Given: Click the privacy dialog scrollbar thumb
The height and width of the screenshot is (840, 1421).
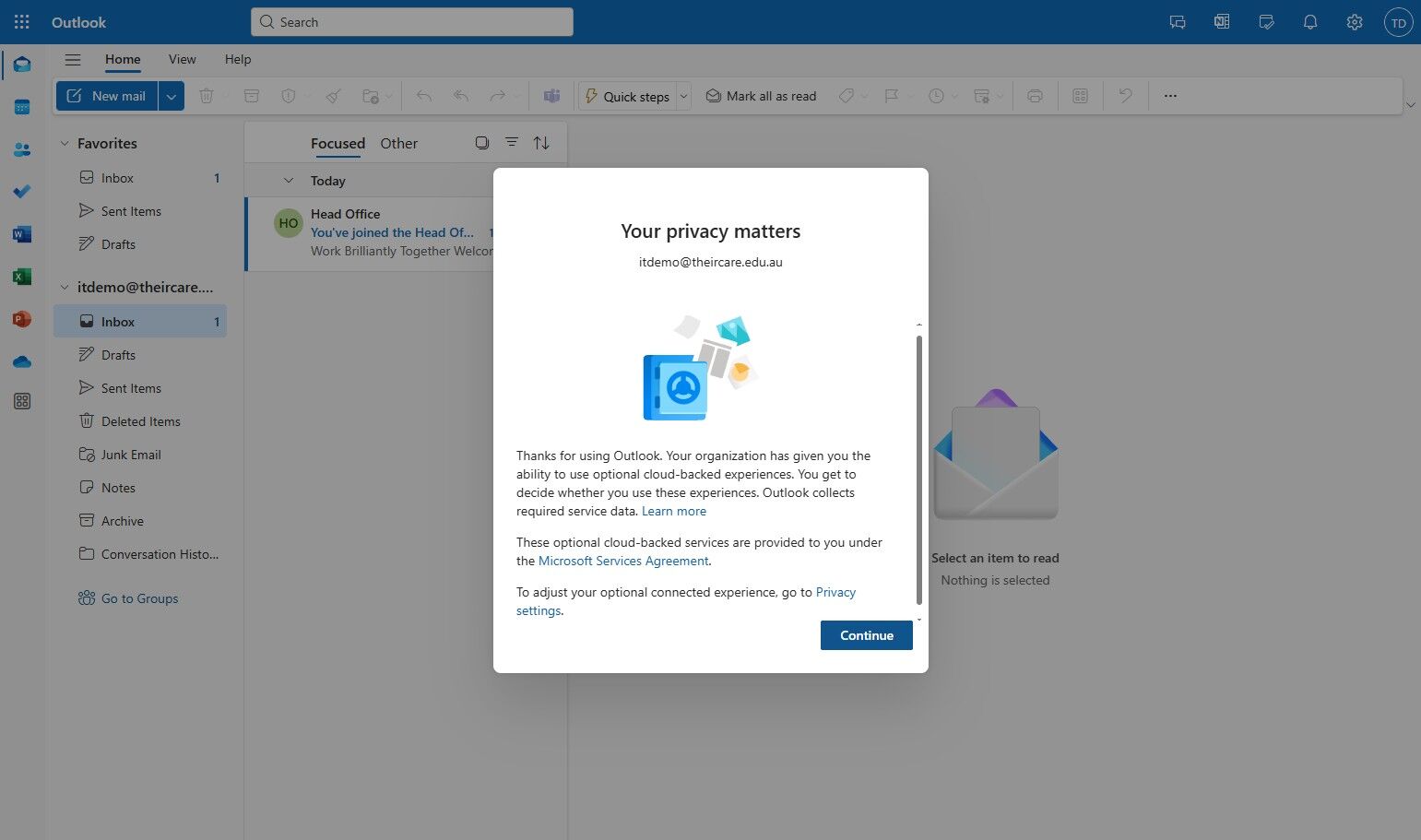Looking at the screenshot, I should coord(918,469).
